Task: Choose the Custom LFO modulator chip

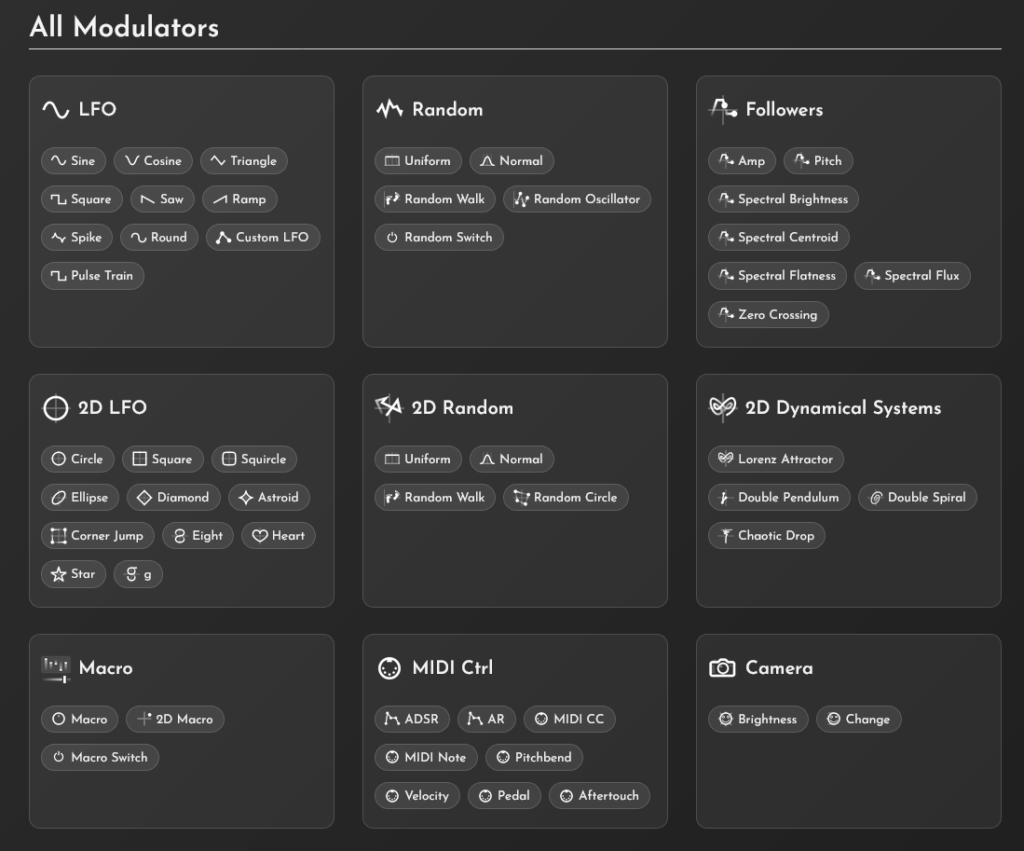Action: 263,238
